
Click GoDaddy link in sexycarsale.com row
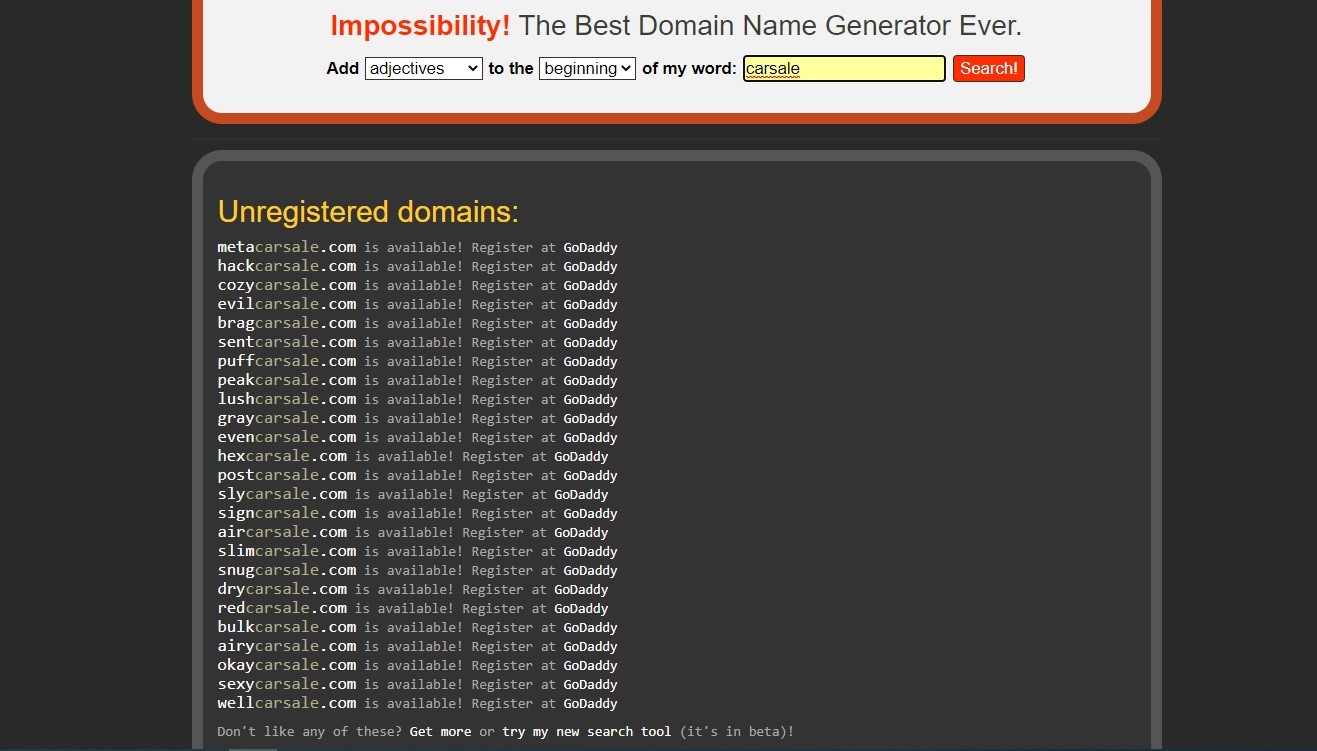(590, 685)
